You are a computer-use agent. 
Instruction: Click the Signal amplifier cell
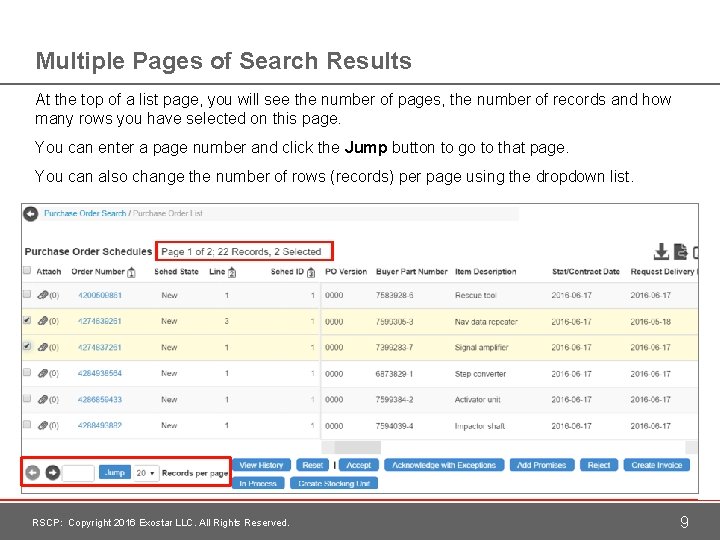[481, 348]
